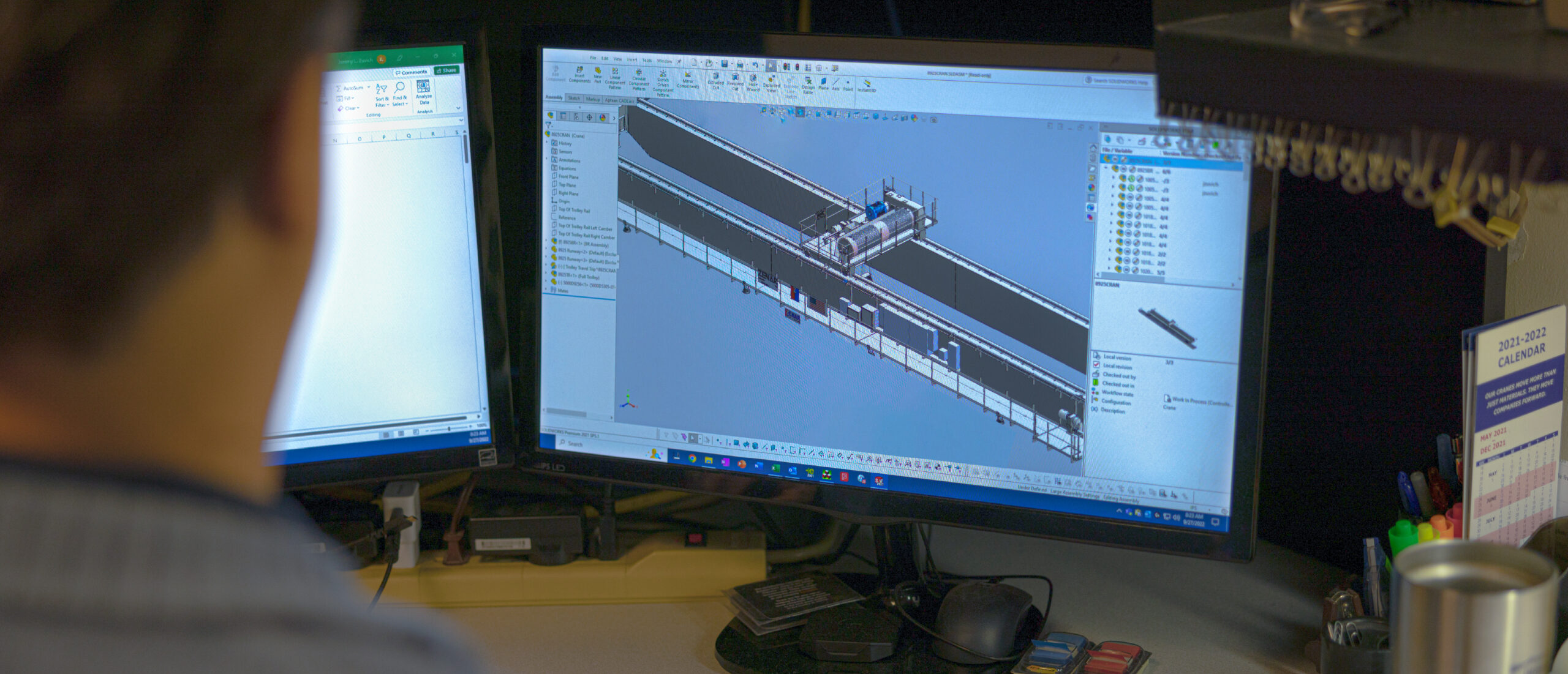Select Origin in the feature tree
1568x674 pixels.
[560, 201]
